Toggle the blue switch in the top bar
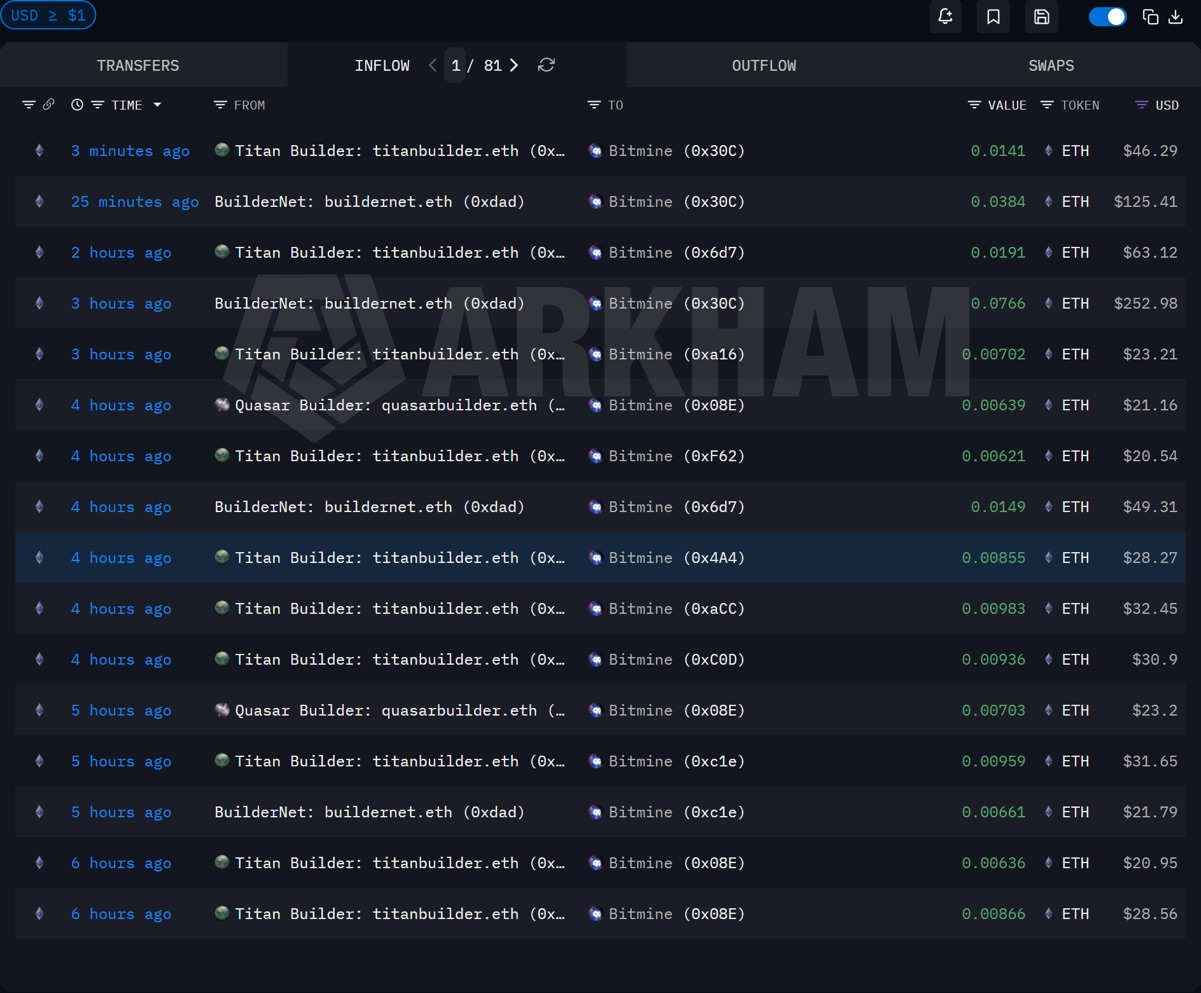Screen dimensions: 1201x993 tap(1107, 17)
